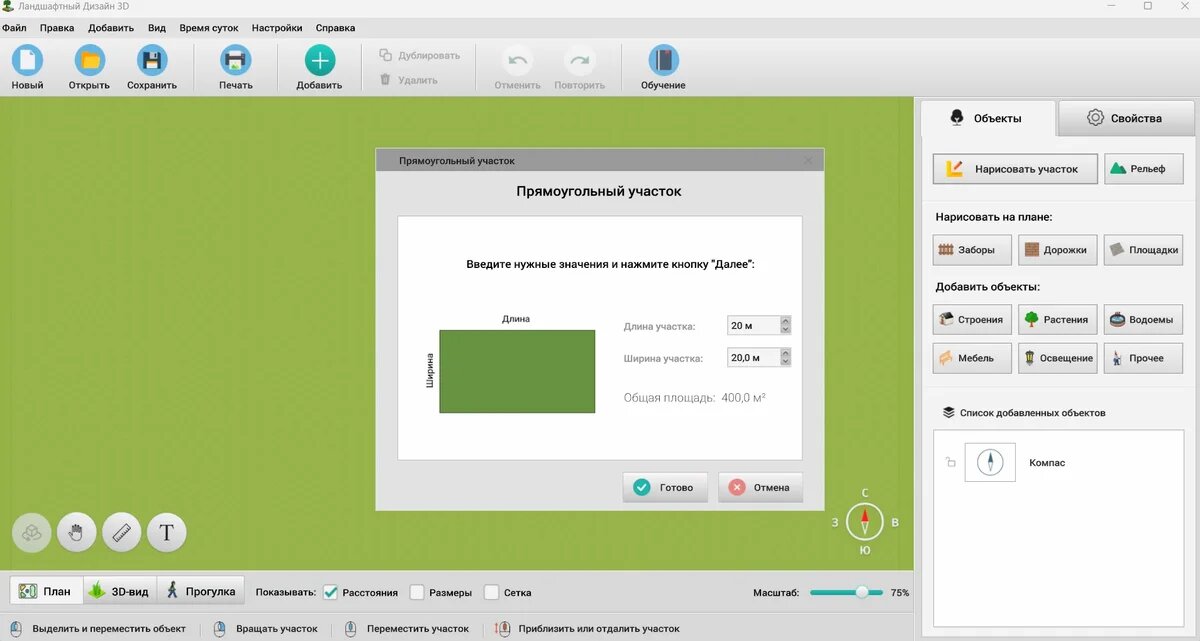The width and height of the screenshot is (1200, 641).
Task: Click the Удалить trash toolbar item
Action: click(408, 80)
